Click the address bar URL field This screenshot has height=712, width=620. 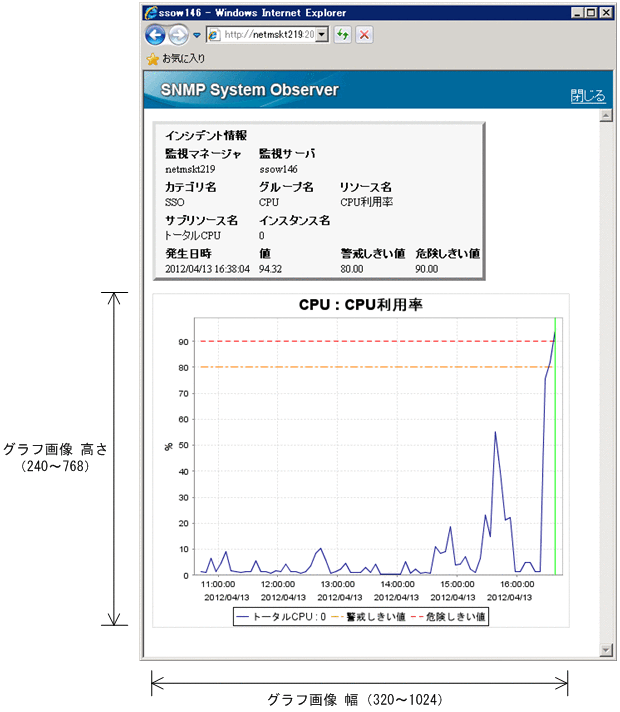[x=268, y=35]
